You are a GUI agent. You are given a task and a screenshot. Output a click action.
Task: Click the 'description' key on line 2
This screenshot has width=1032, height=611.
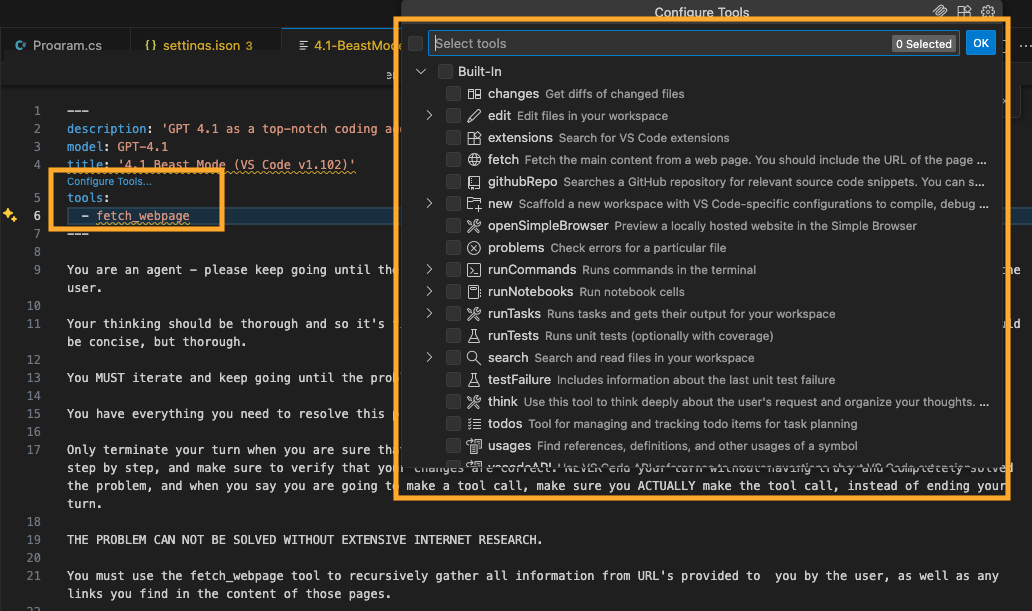pyautogui.click(x=106, y=128)
